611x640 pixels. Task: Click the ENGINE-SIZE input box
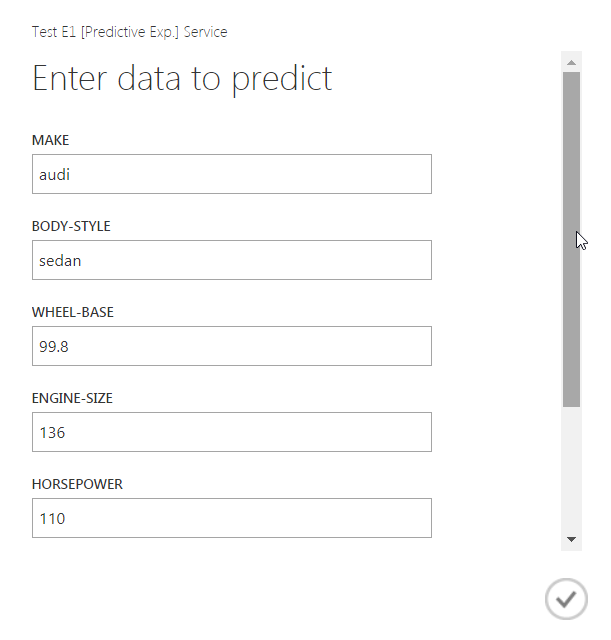click(231, 432)
